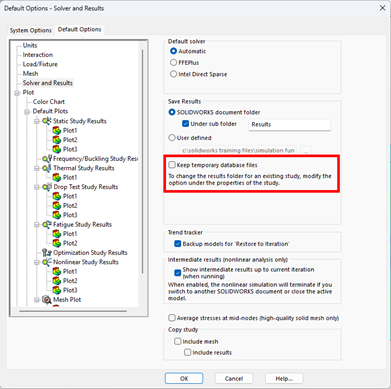Open the Interaction options page
Screen dimensions: 391x389
point(38,55)
